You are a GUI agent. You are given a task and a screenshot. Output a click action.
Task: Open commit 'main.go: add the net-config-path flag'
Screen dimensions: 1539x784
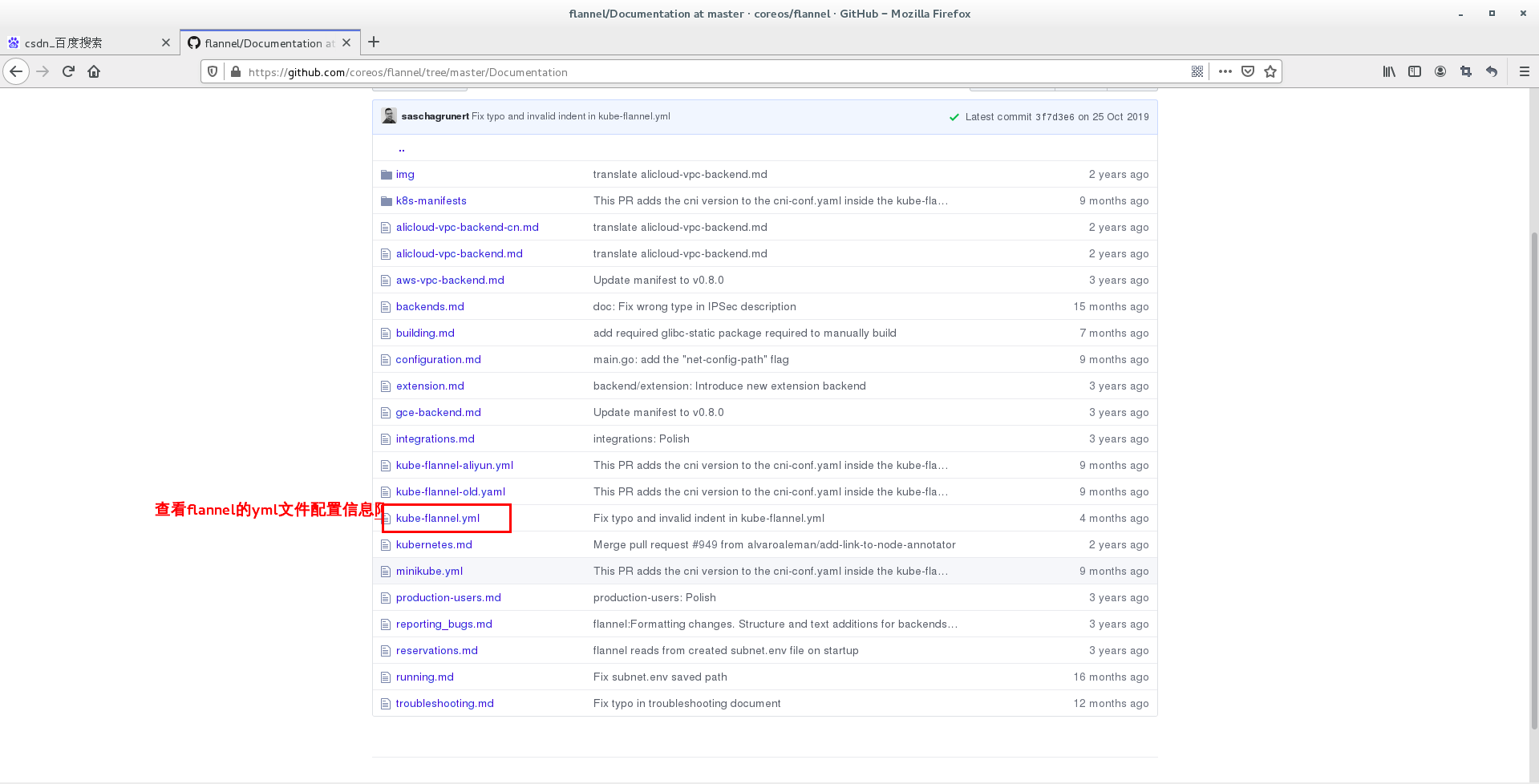pyautogui.click(x=691, y=359)
